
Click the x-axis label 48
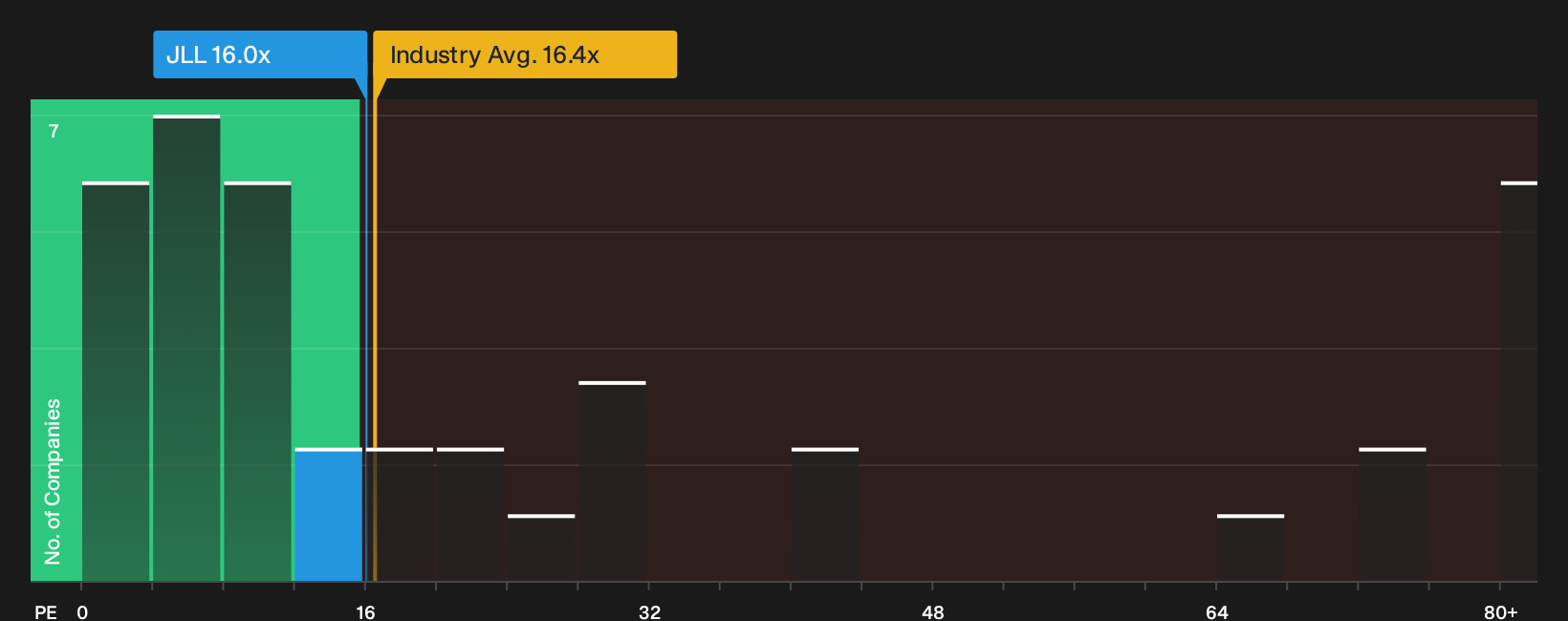(933, 611)
